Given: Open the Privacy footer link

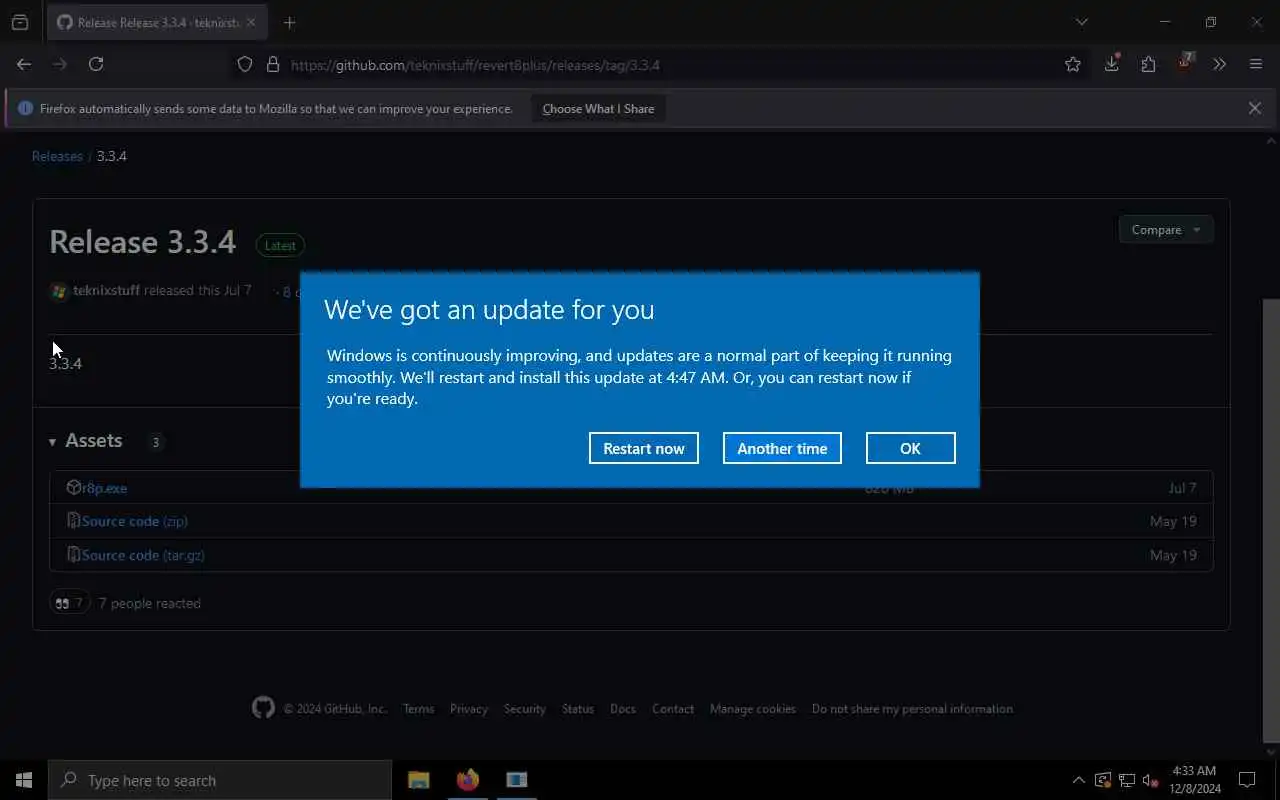Looking at the screenshot, I should [x=469, y=709].
